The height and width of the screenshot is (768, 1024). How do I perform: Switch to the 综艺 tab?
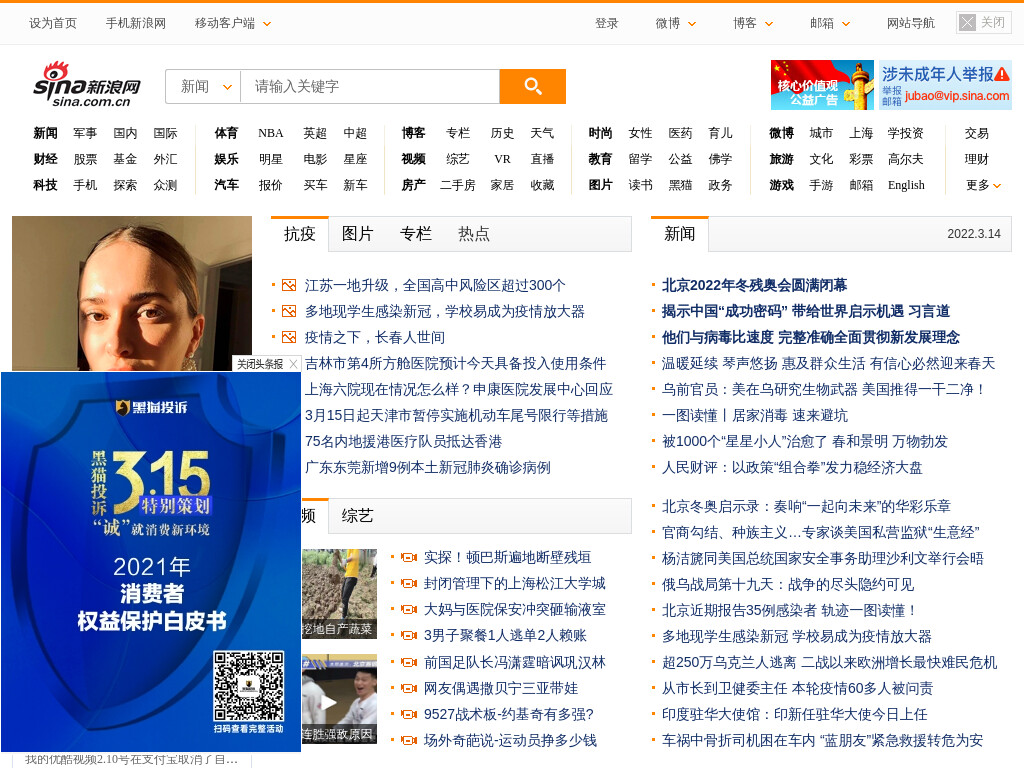(357, 516)
